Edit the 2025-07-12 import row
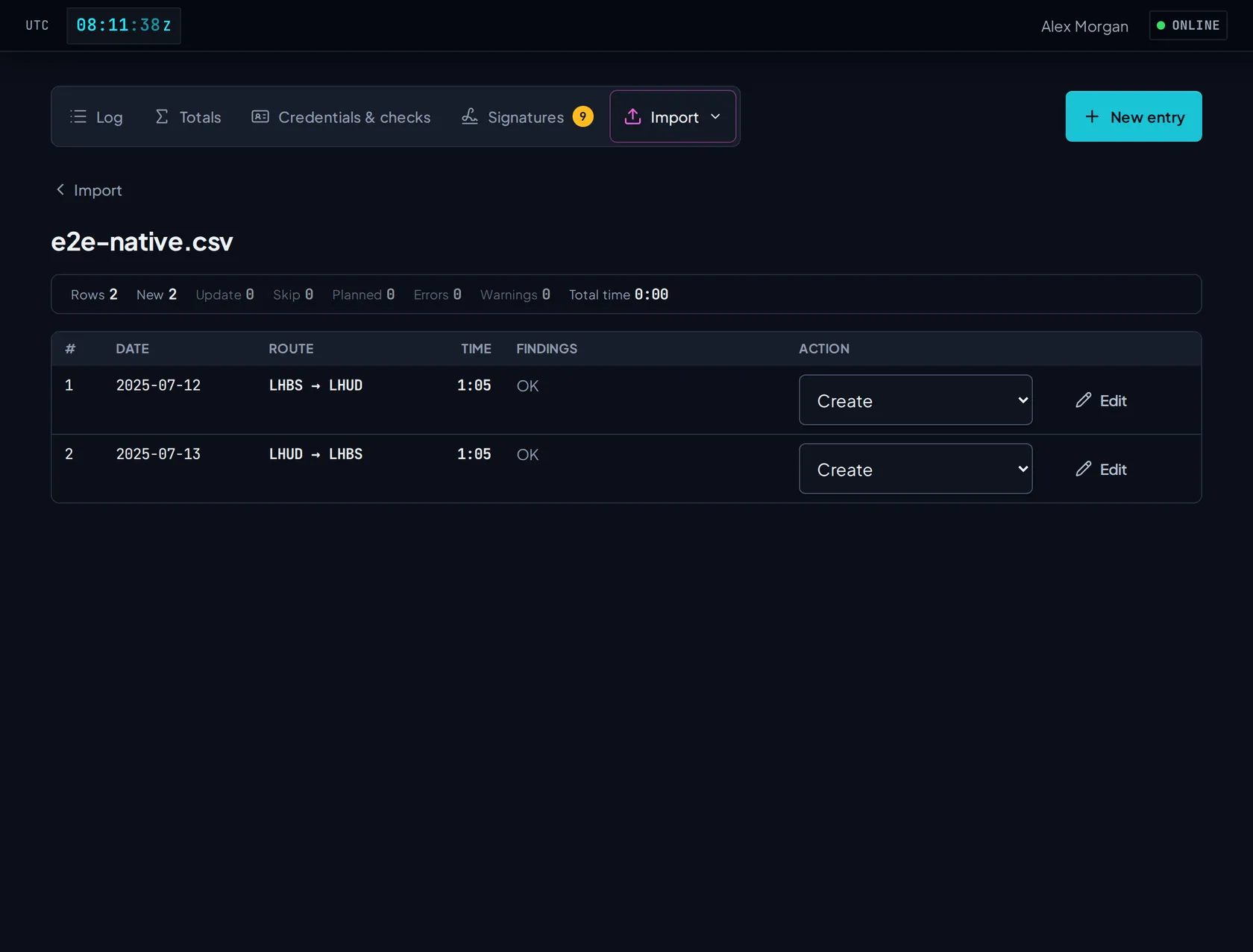 click(x=1101, y=400)
